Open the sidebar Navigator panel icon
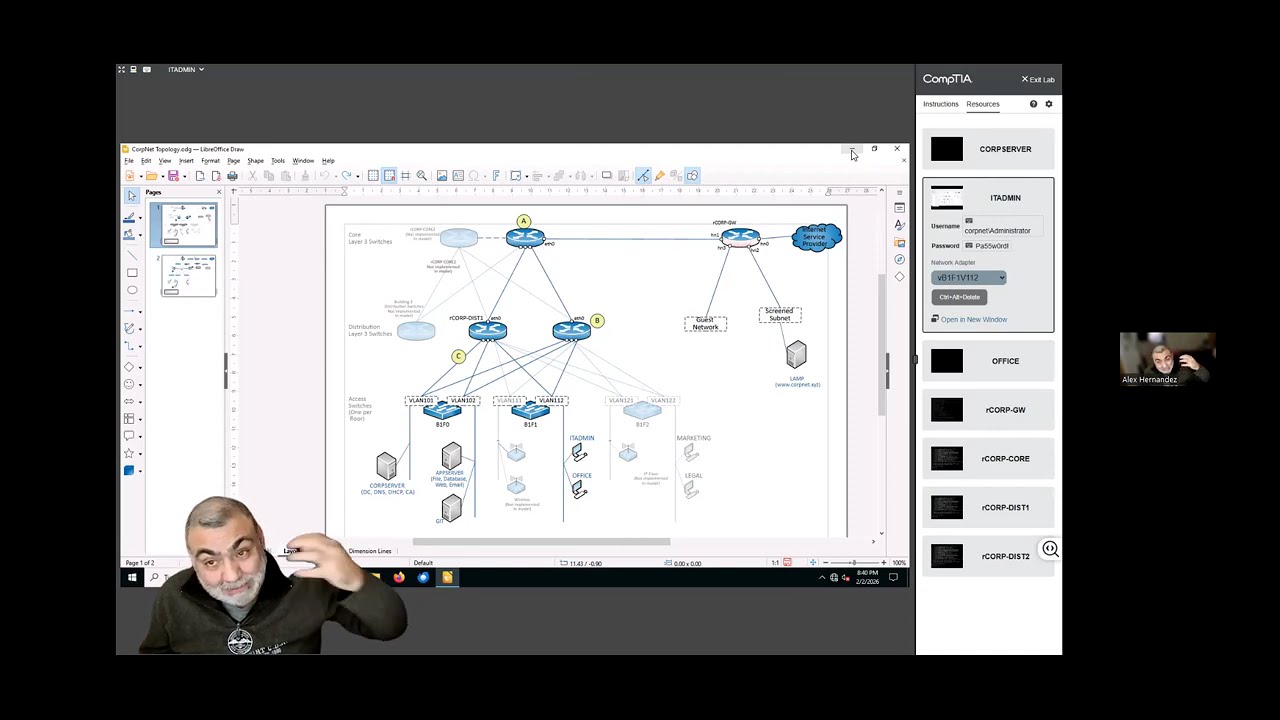 pos(899,259)
